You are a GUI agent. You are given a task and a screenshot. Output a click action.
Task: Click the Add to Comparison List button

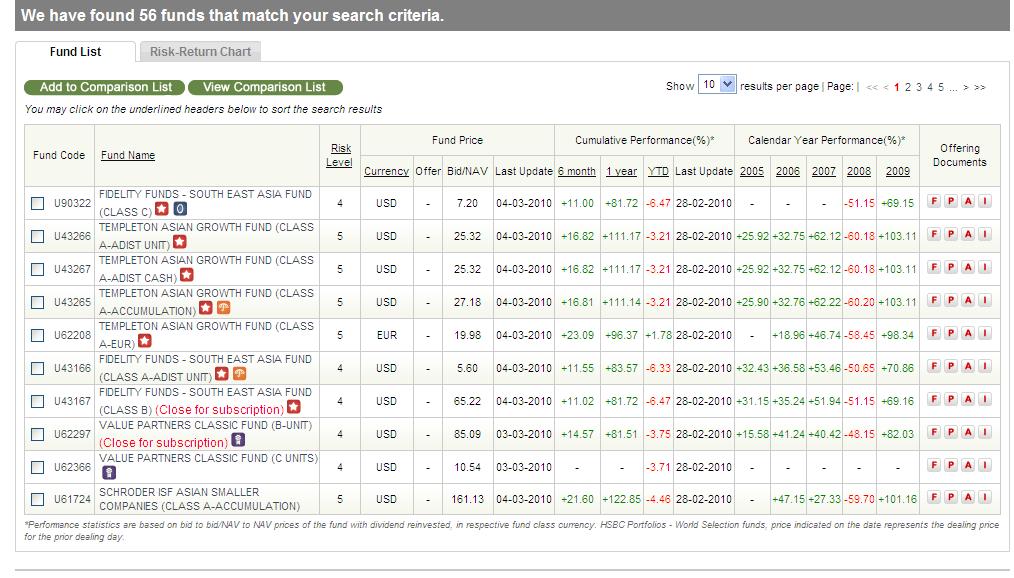click(105, 87)
